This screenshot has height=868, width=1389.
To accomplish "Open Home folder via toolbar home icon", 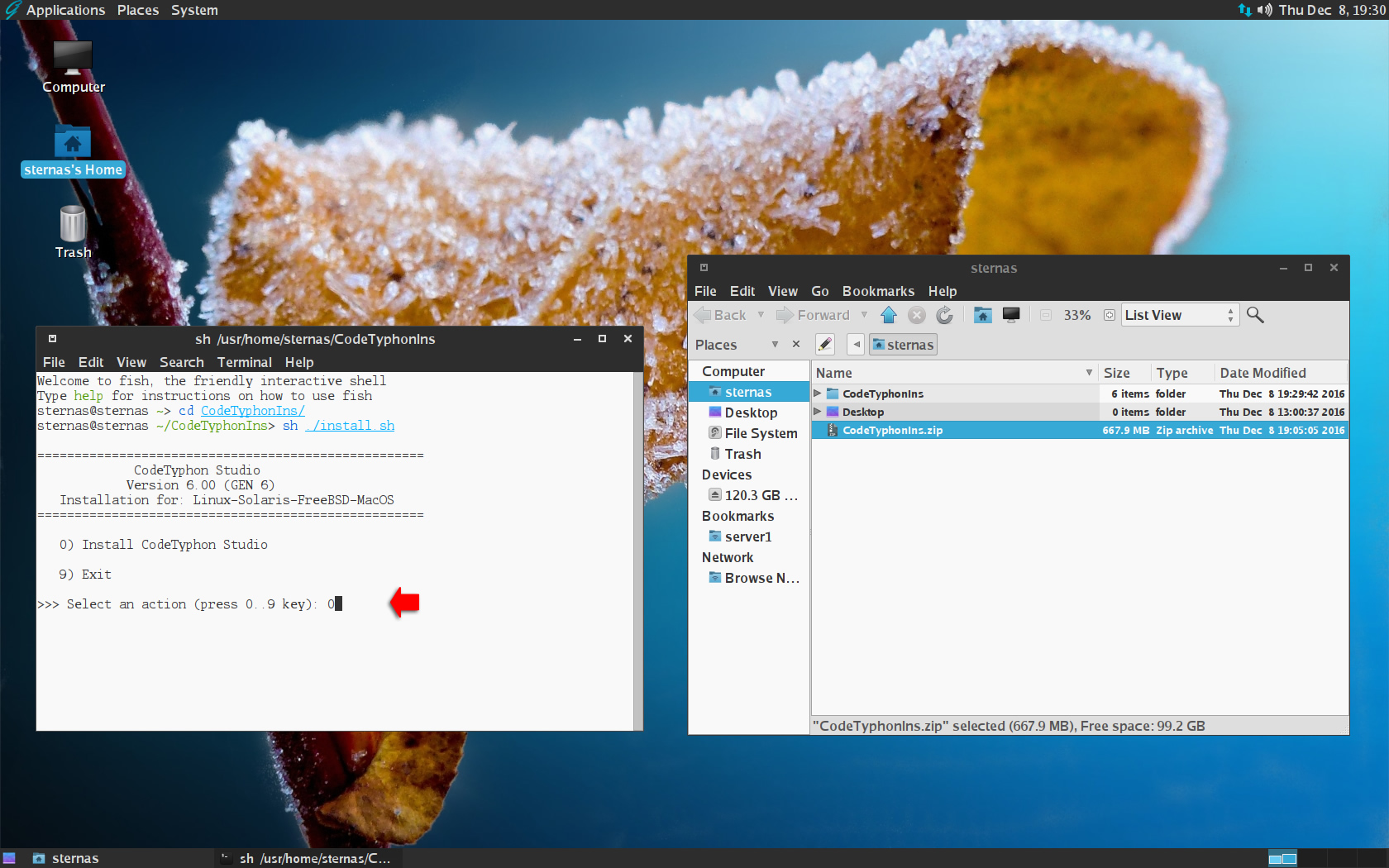I will (x=982, y=315).
